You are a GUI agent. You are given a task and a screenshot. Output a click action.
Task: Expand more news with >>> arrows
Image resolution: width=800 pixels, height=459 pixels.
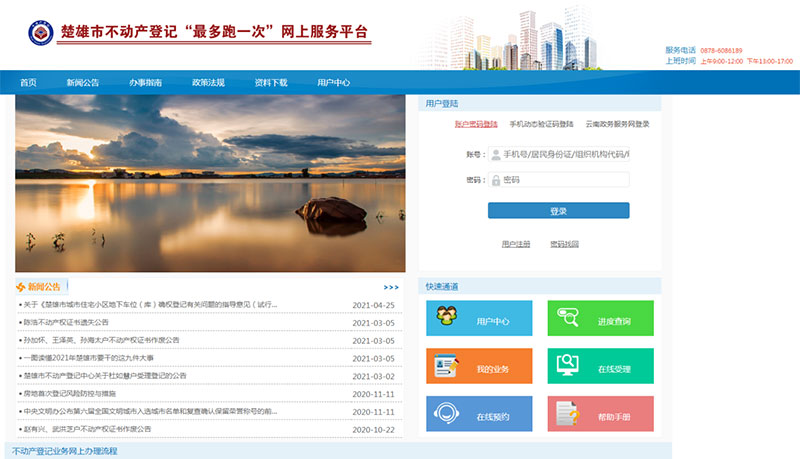391,287
